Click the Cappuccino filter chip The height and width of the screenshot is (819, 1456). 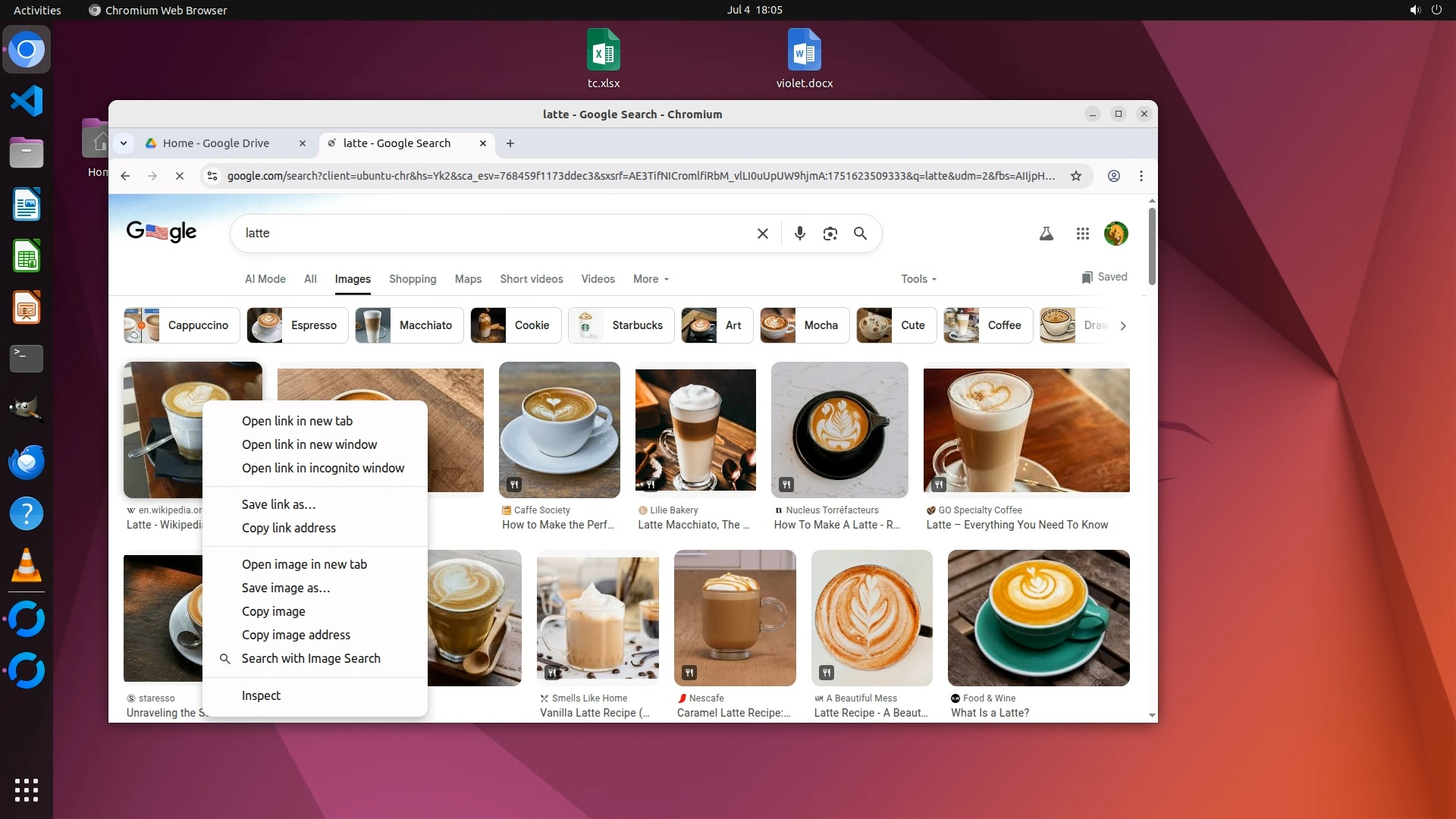point(182,325)
